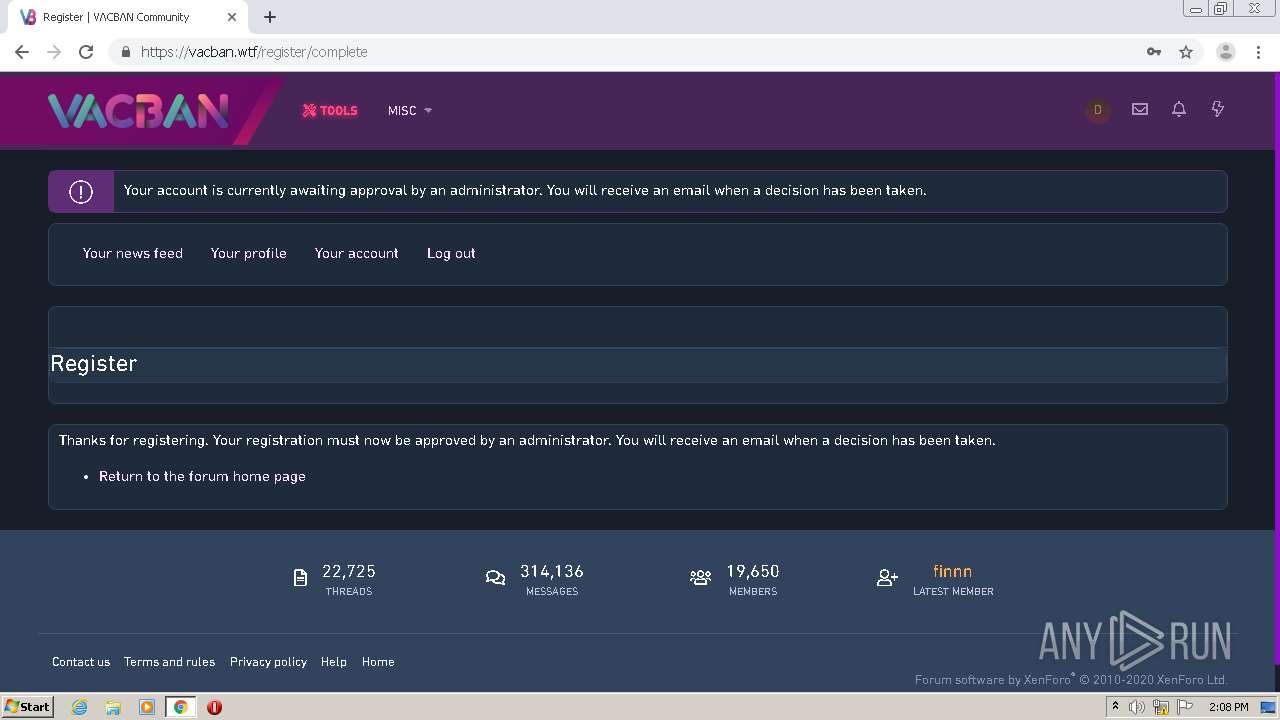Viewport: 1280px width, 720px height.
Task: Go back in browser history
Action: [22, 52]
